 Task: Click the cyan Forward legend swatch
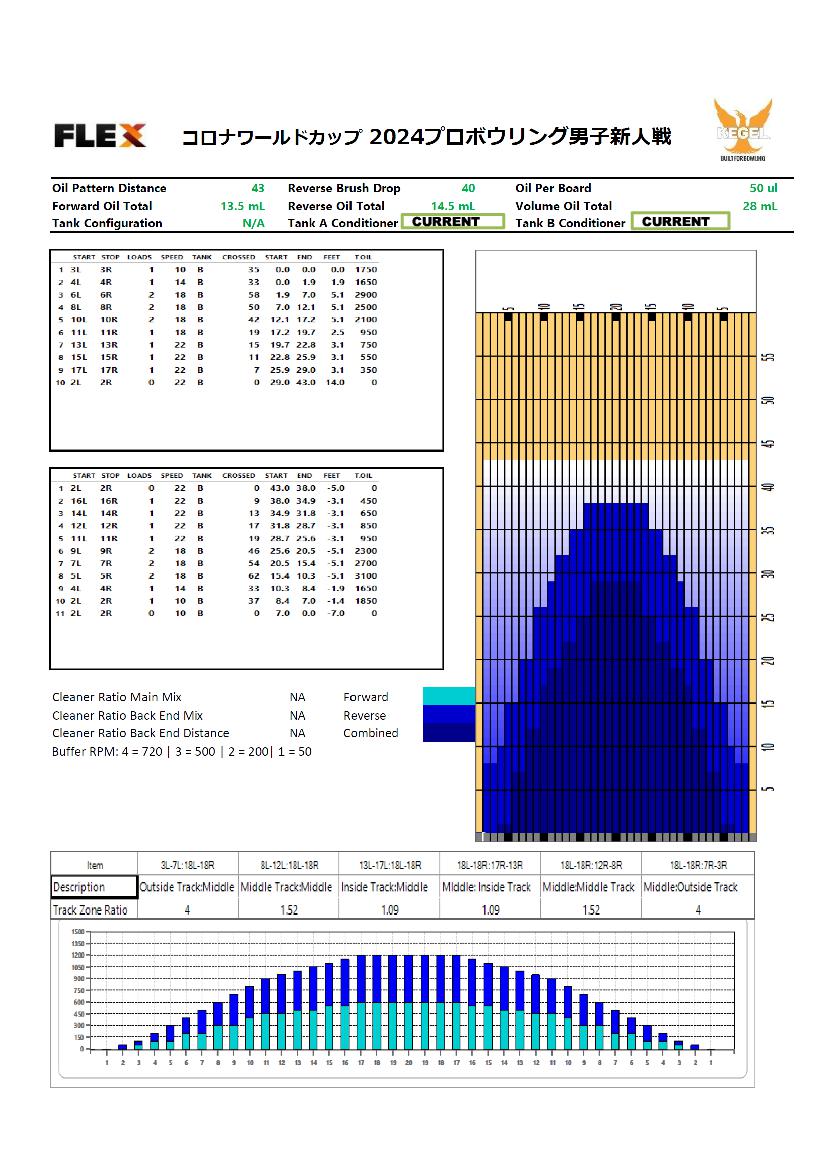point(449,696)
